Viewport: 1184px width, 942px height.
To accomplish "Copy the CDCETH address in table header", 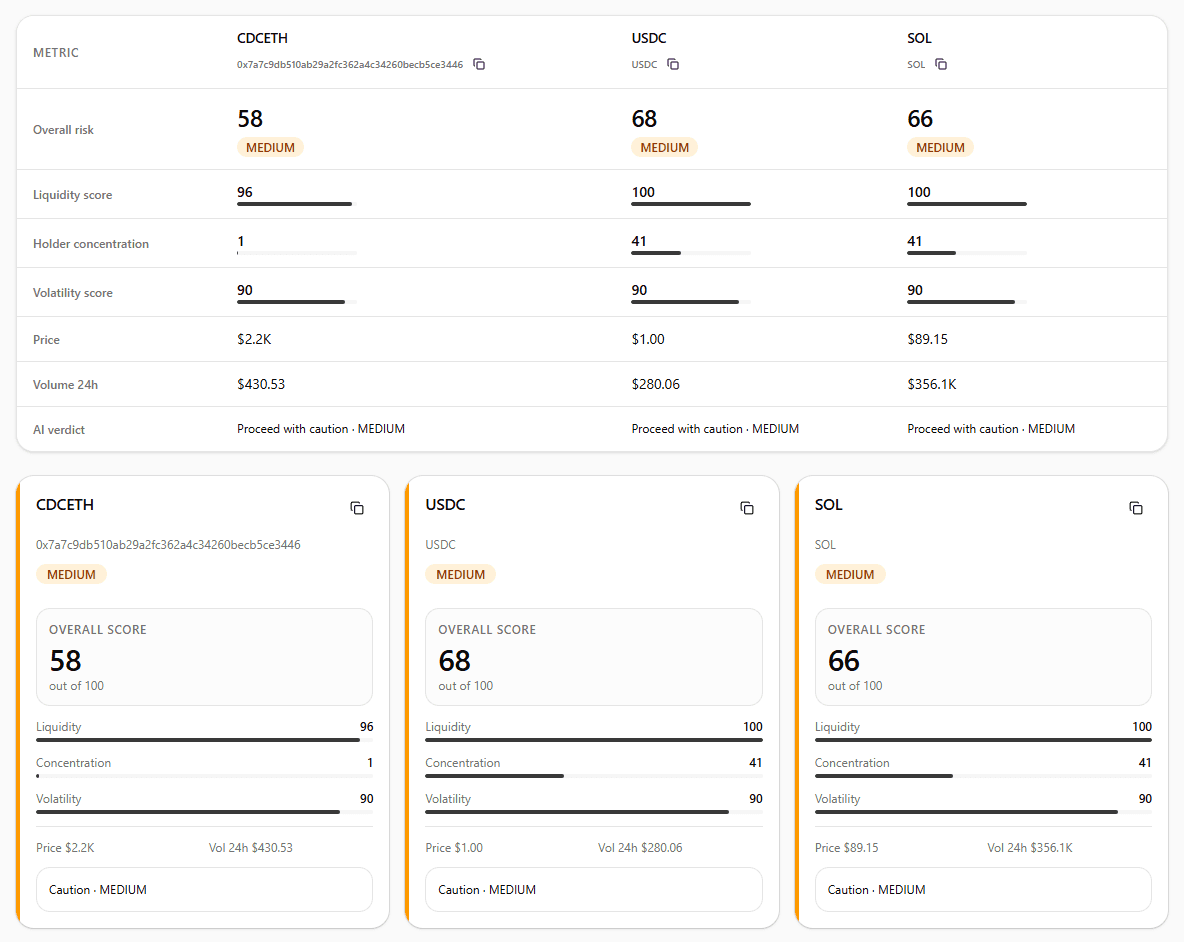I will coord(479,64).
